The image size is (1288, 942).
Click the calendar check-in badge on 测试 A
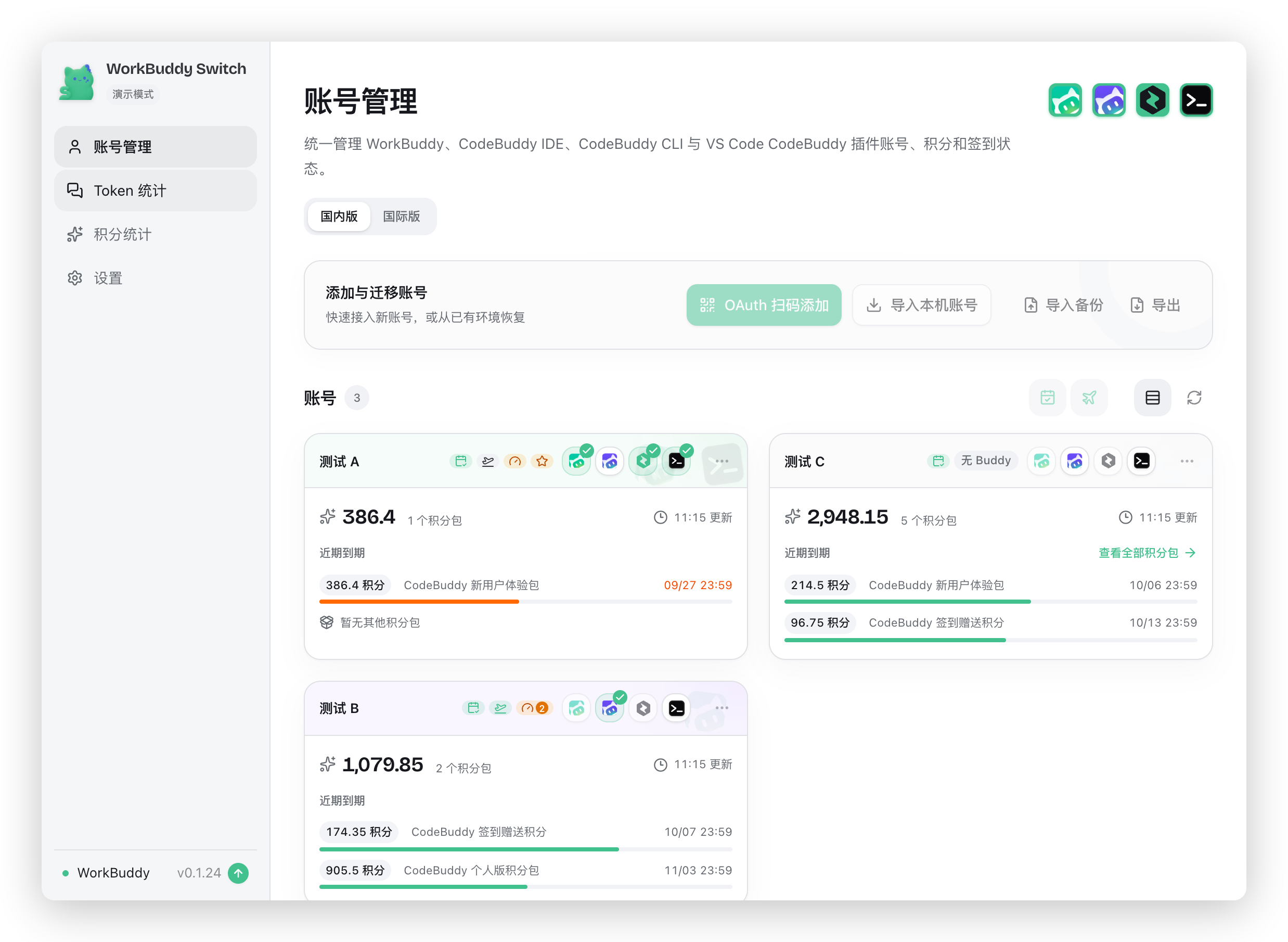point(461,461)
